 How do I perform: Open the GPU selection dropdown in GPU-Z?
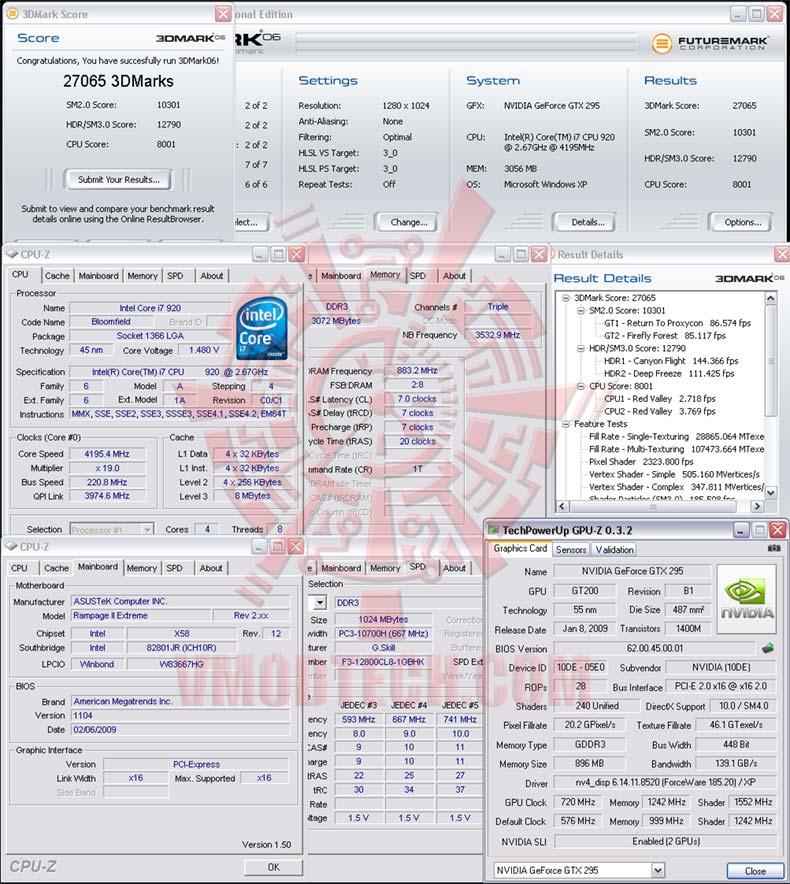(x=657, y=870)
